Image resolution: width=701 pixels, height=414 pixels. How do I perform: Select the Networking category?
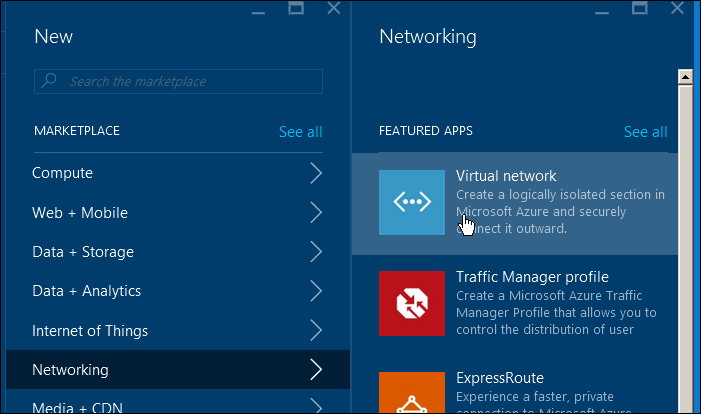[x=178, y=370]
